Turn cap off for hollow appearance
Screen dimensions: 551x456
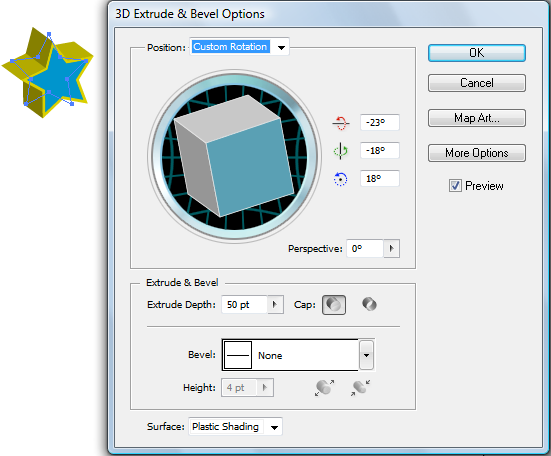[x=369, y=304]
